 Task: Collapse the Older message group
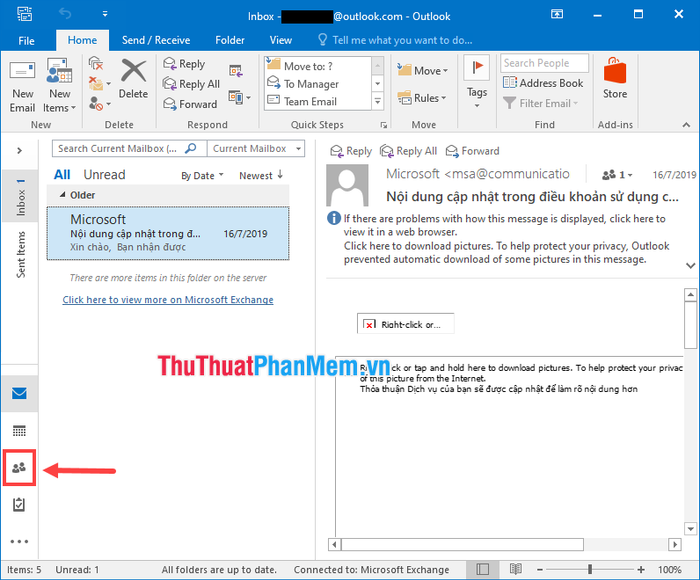click(63, 195)
